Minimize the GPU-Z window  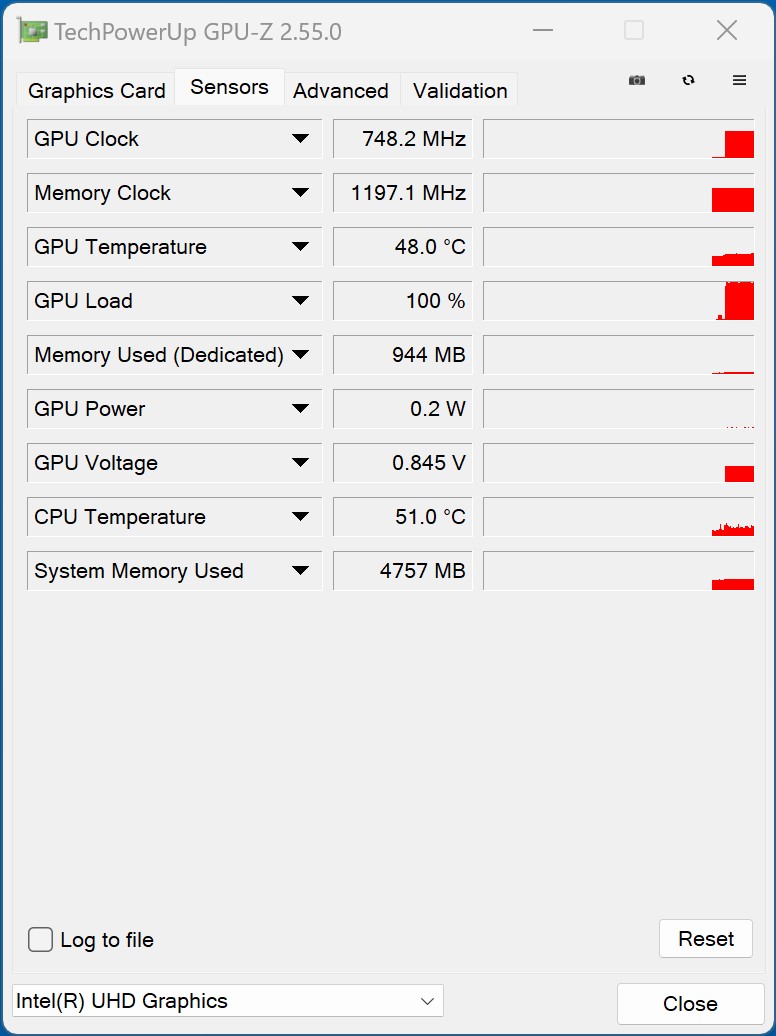click(543, 31)
